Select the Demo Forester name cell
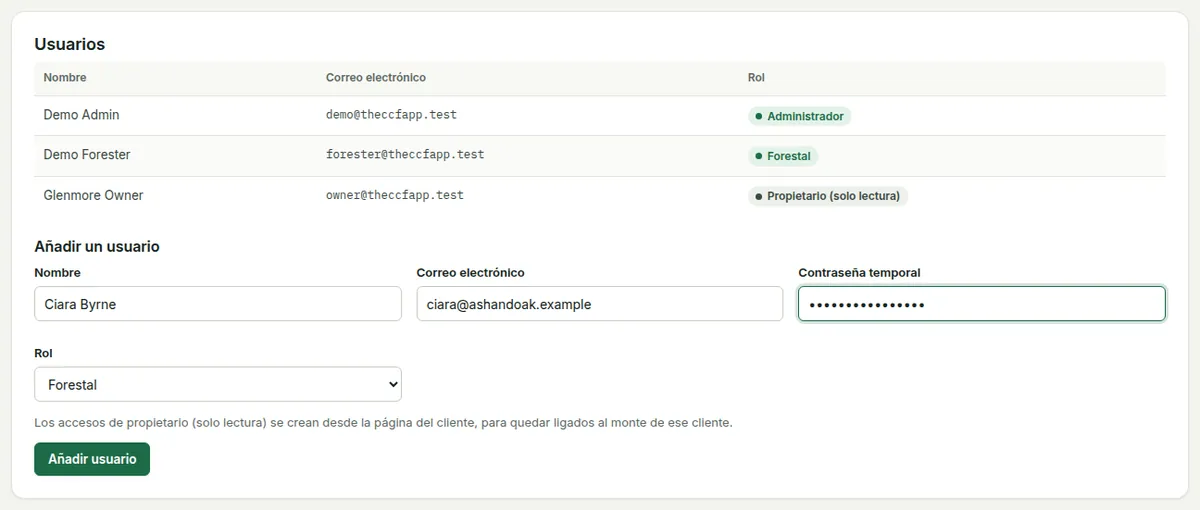This screenshot has height=510, width=1200. [x=87, y=155]
